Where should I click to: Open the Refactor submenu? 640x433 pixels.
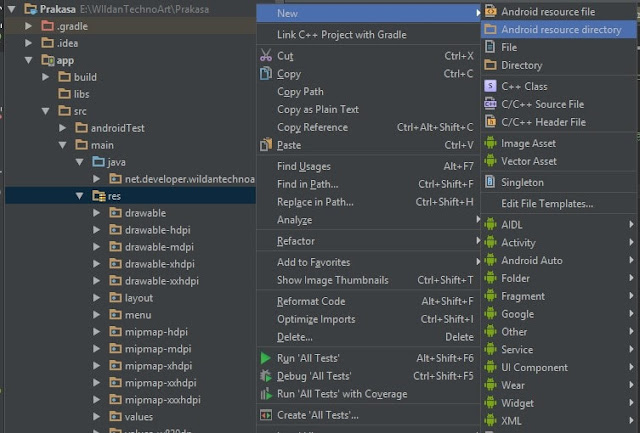point(368,241)
